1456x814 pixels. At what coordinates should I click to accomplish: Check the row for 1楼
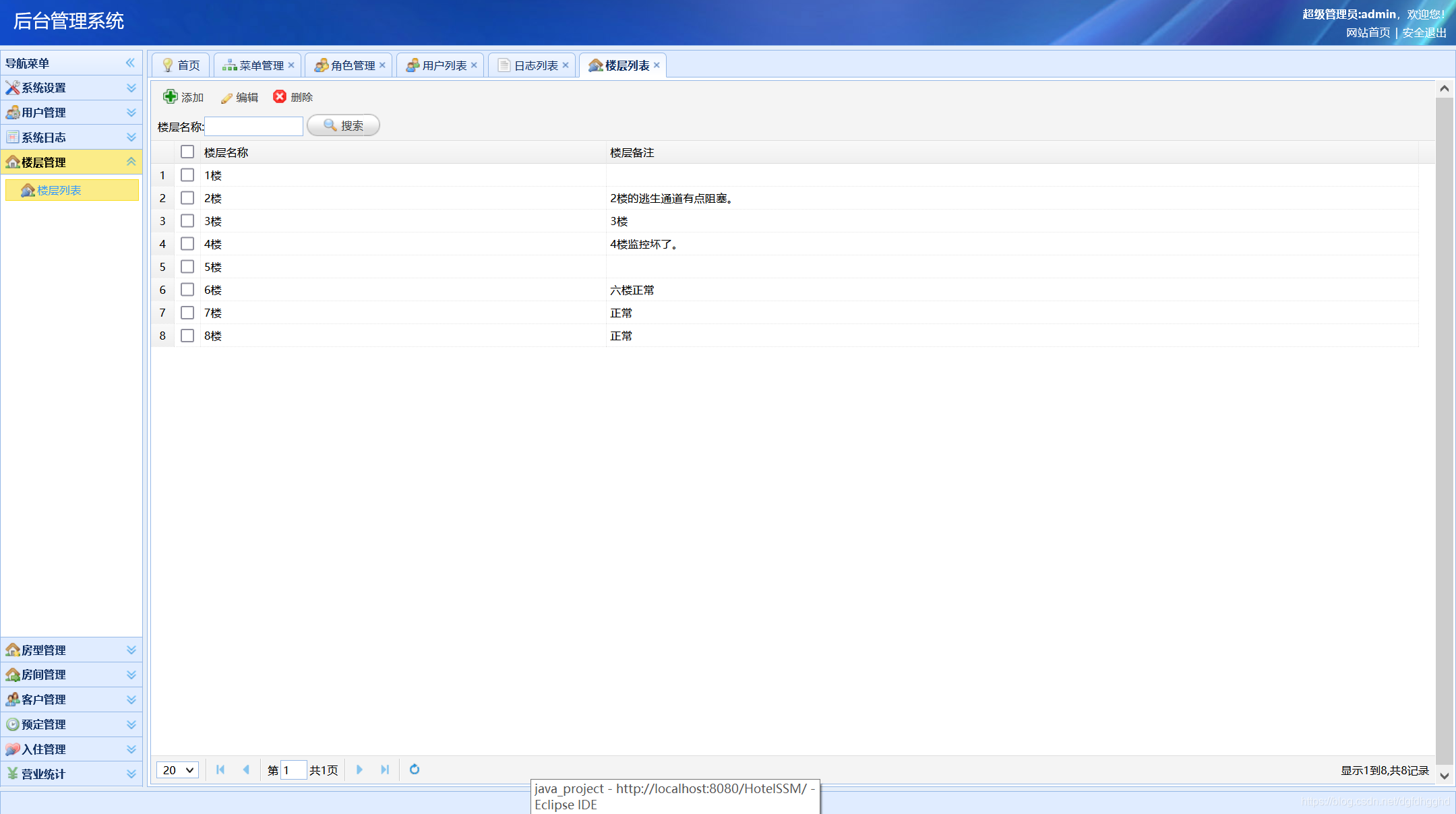(x=187, y=175)
